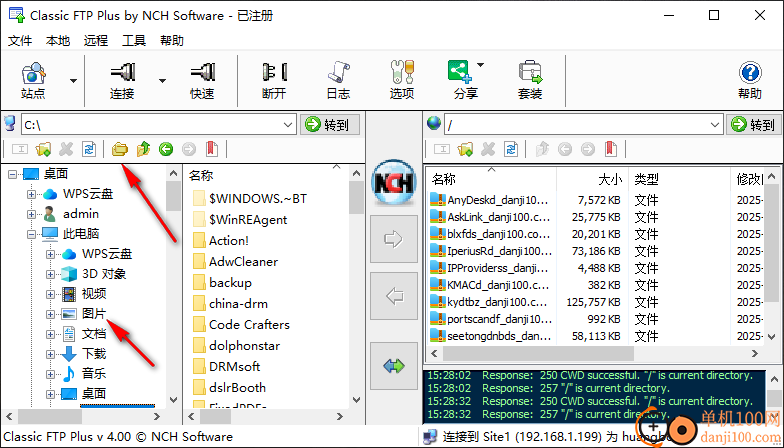Open the 文件 menu
This screenshot has width=784, height=448.
[20, 40]
